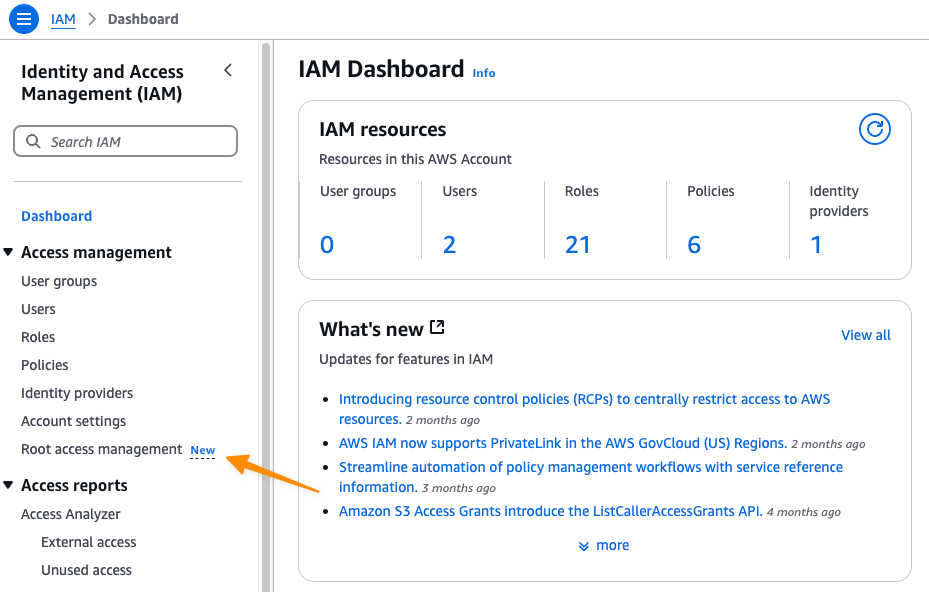929x592 pixels.
Task: Refresh the IAM resources panel
Action: (x=874, y=129)
